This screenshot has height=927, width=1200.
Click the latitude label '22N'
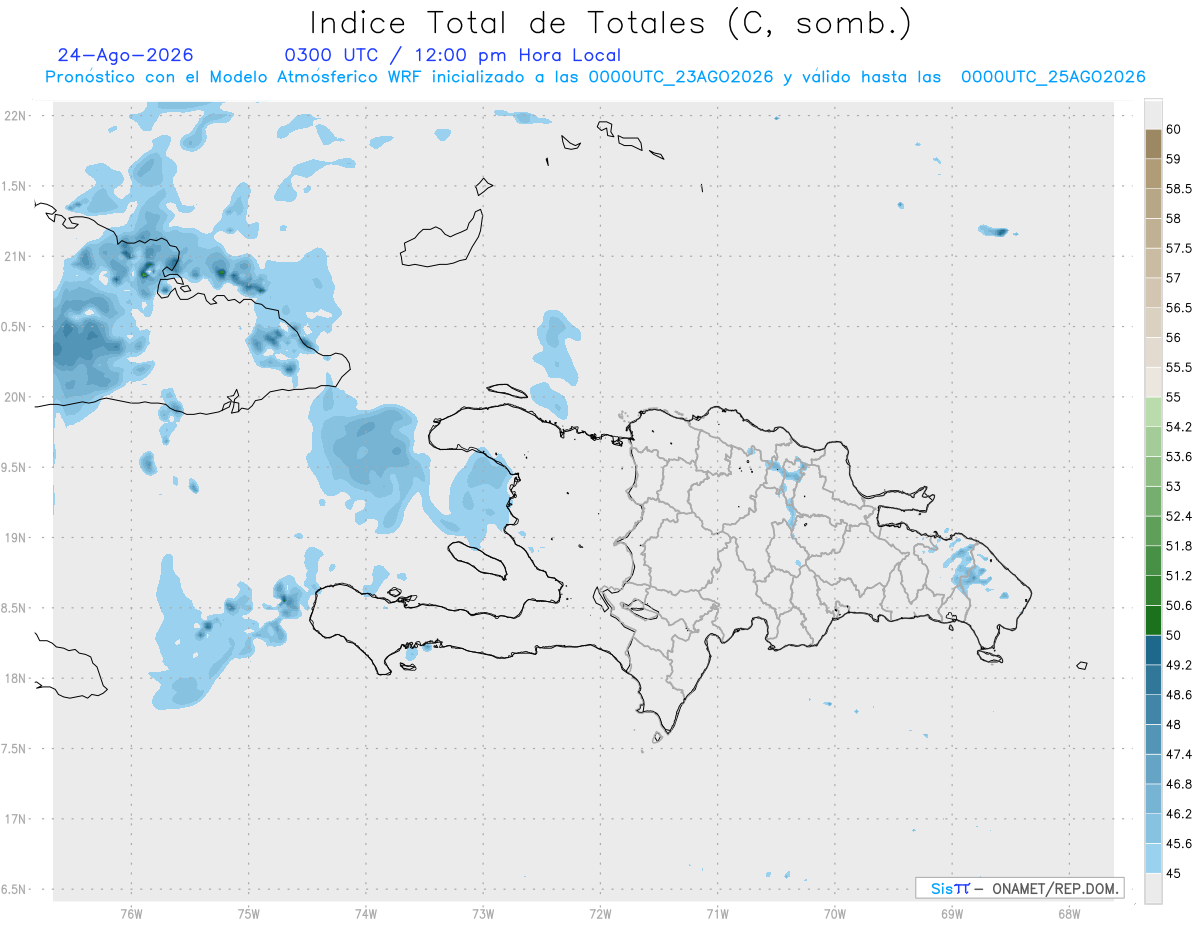tap(16, 115)
